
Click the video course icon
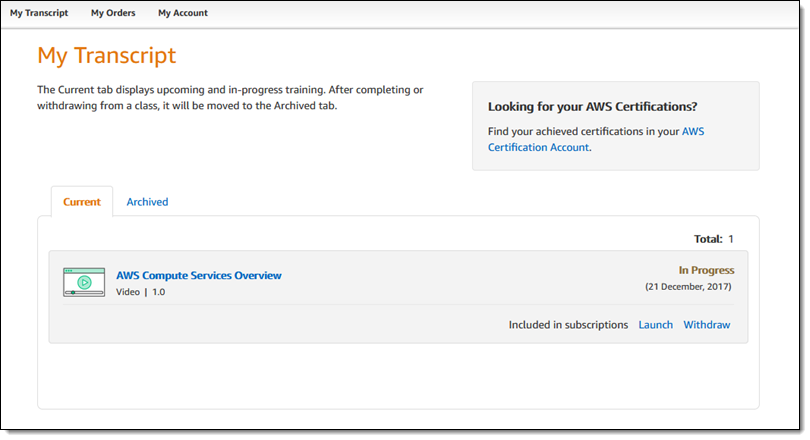point(84,282)
